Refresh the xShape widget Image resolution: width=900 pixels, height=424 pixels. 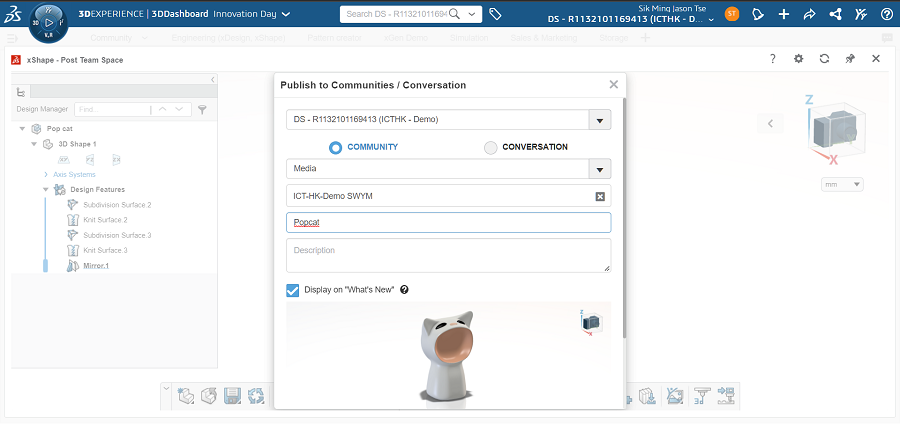[x=824, y=59]
